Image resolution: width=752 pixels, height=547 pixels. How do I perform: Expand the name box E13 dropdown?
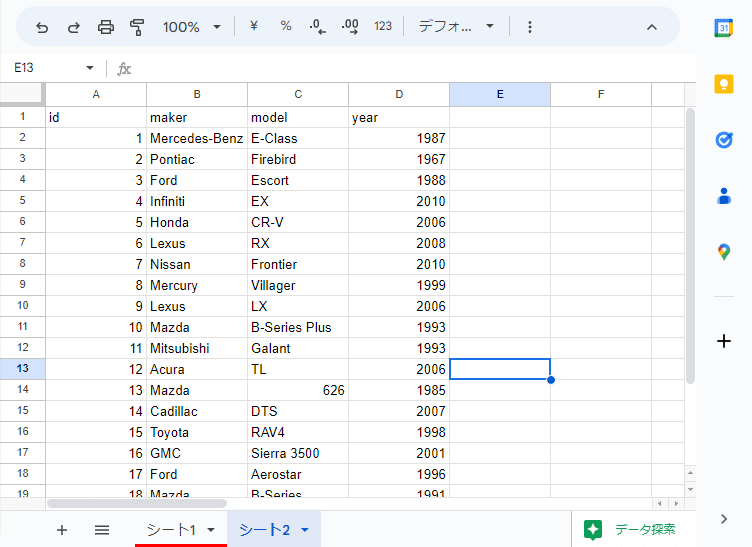90,68
